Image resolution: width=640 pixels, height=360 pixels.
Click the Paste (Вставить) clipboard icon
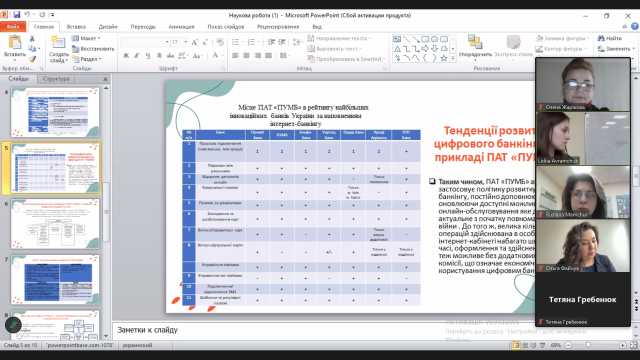point(15,43)
